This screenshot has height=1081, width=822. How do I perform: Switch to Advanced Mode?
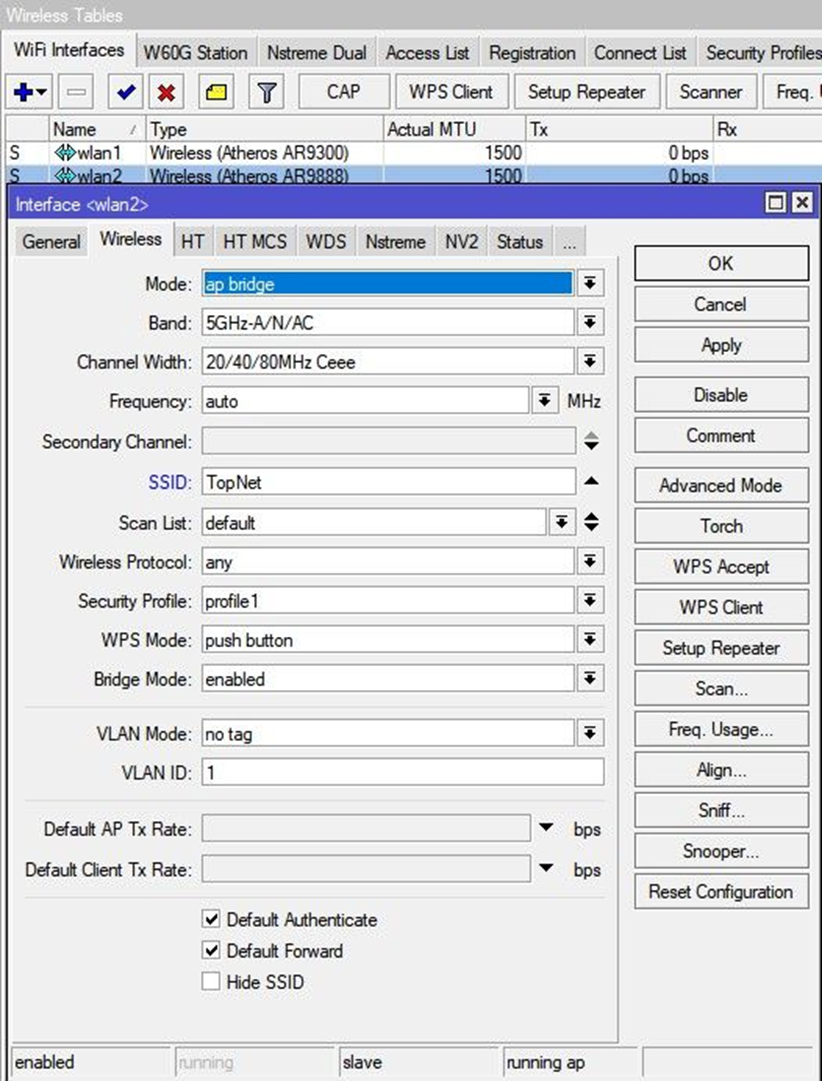(721, 485)
